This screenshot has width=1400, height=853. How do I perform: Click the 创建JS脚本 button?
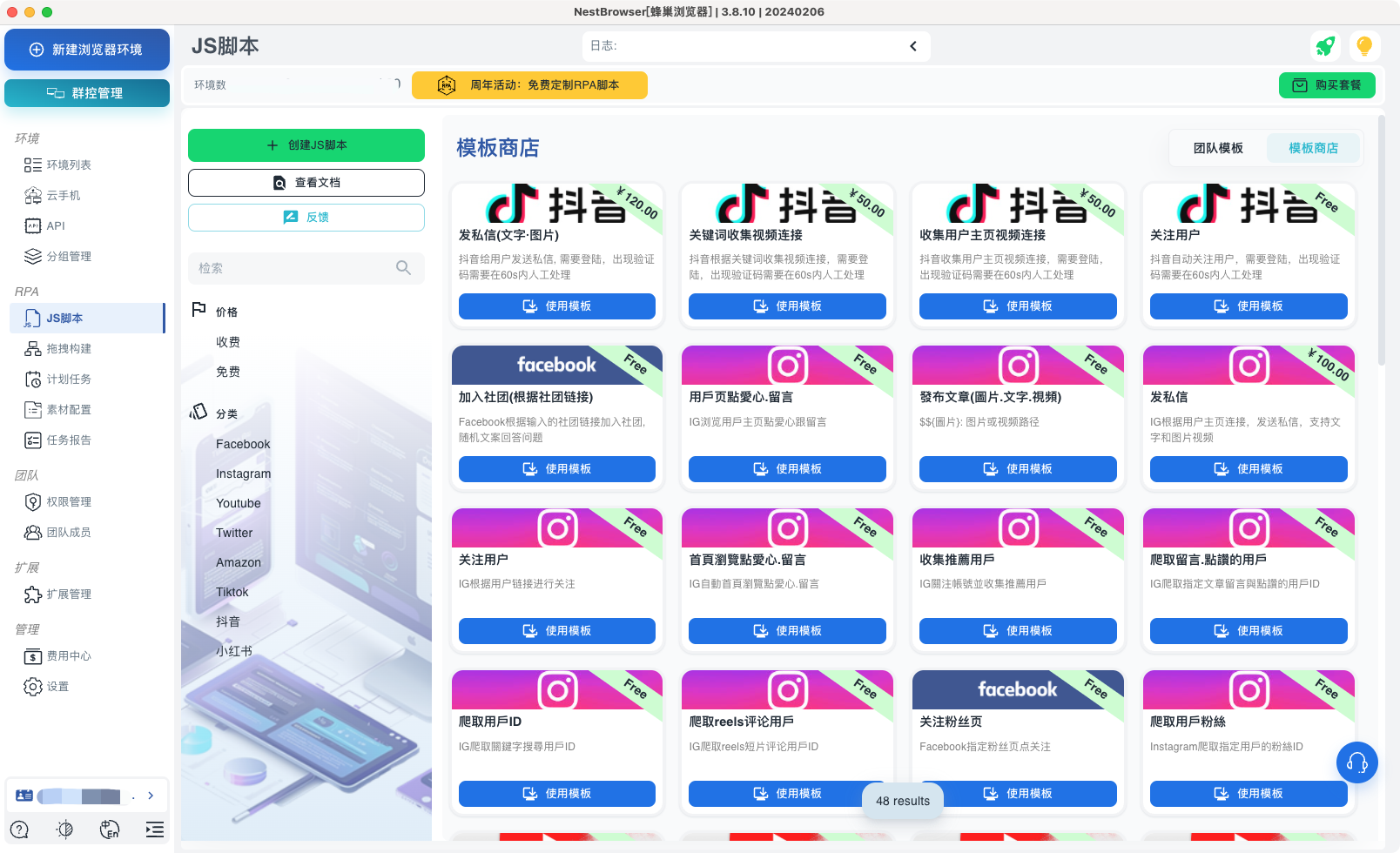[306, 145]
